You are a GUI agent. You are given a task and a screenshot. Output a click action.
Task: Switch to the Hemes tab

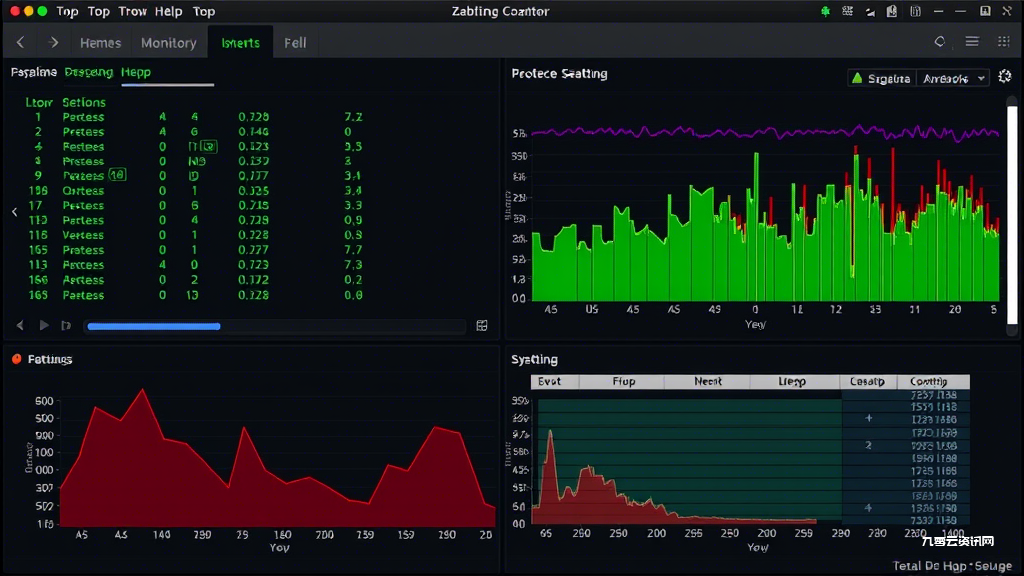(101, 42)
